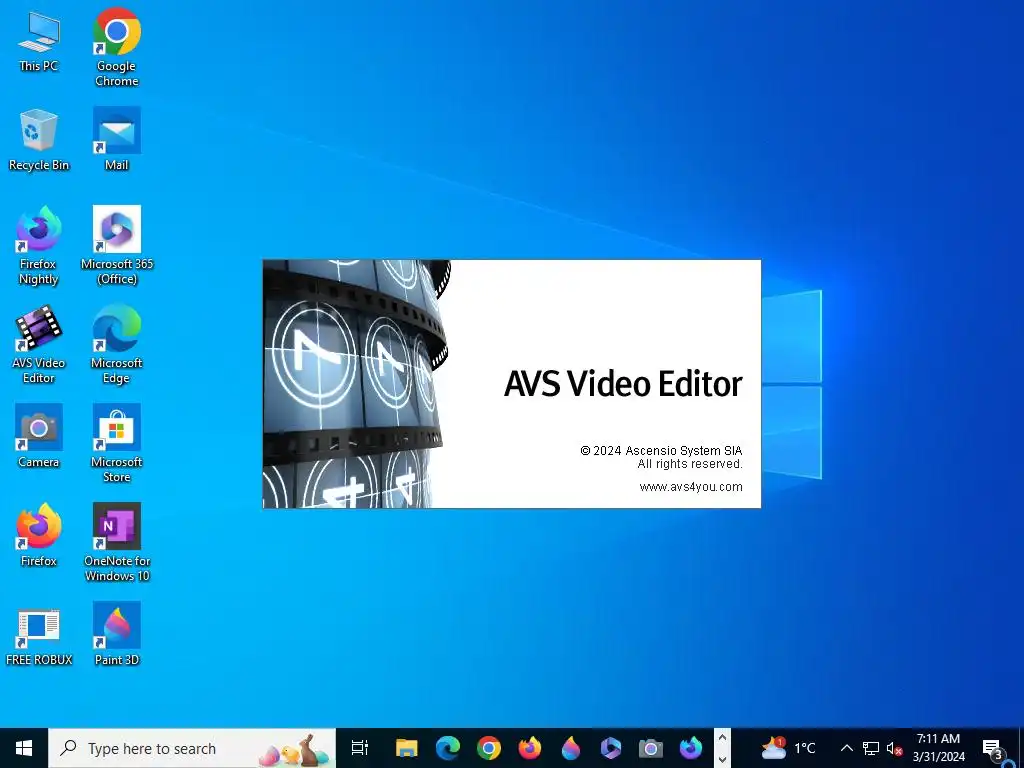The image size is (1024, 768).
Task: Select the AVS Video Editor desktop shortcut
Action: [39, 344]
